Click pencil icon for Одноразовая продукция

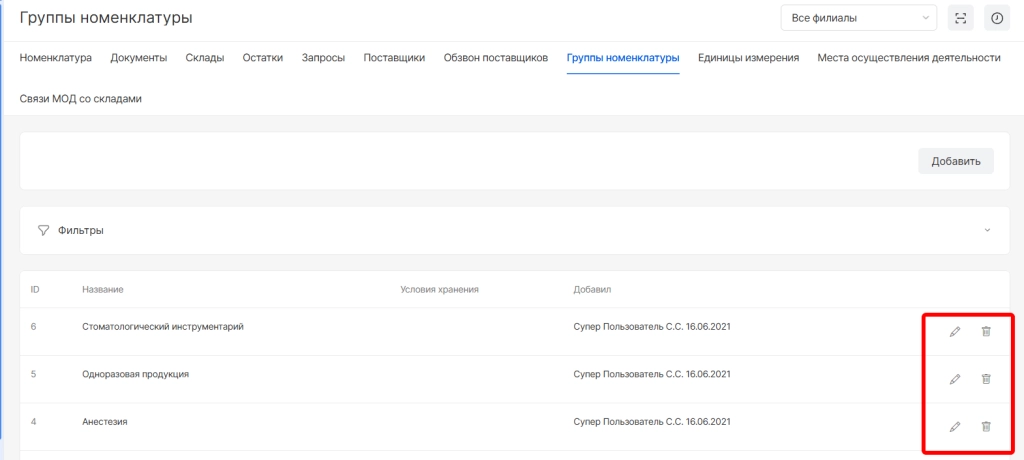954,379
